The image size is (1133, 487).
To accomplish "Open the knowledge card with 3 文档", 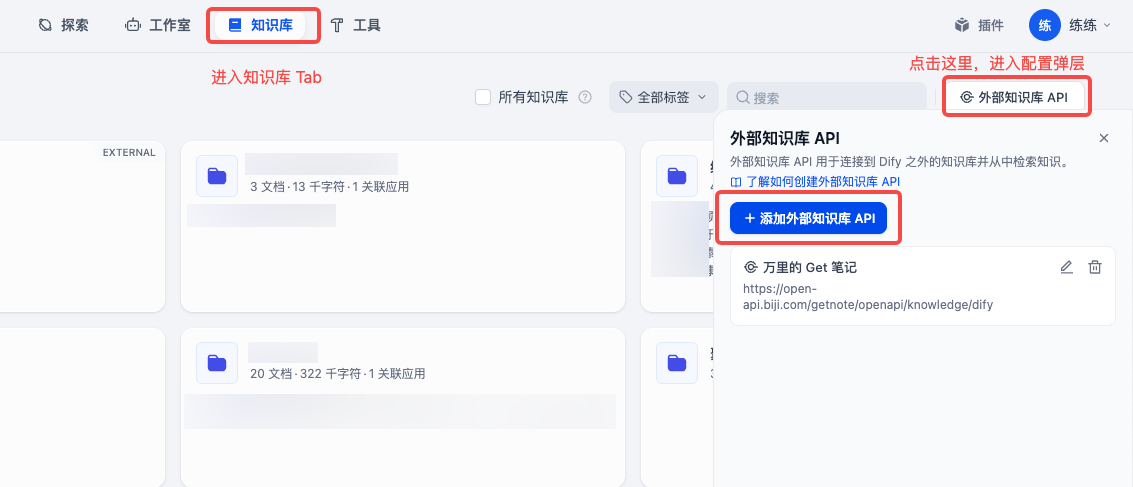I will click(402, 226).
